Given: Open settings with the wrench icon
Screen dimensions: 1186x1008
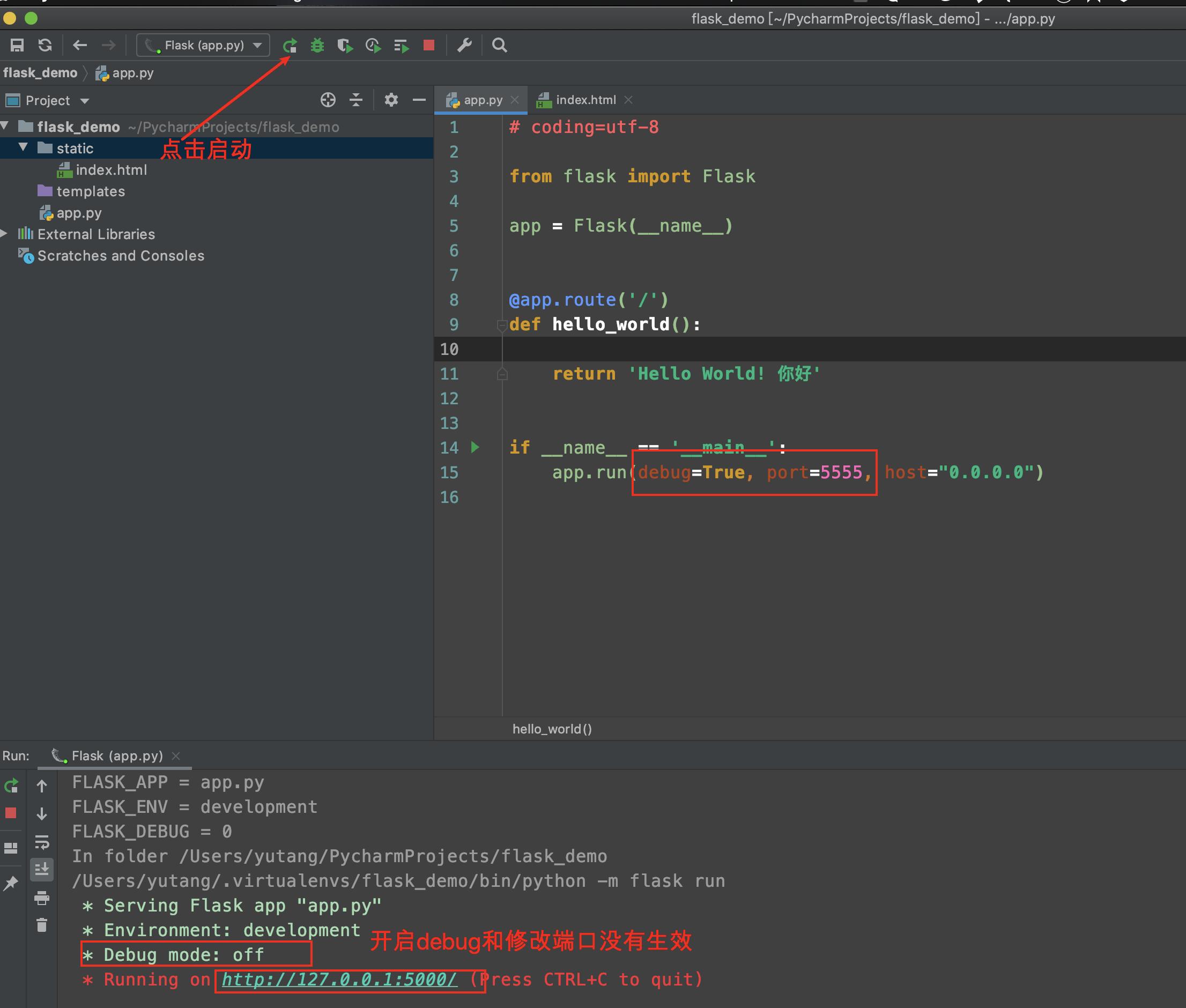Looking at the screenshot, I should click(x=464, y=45).
